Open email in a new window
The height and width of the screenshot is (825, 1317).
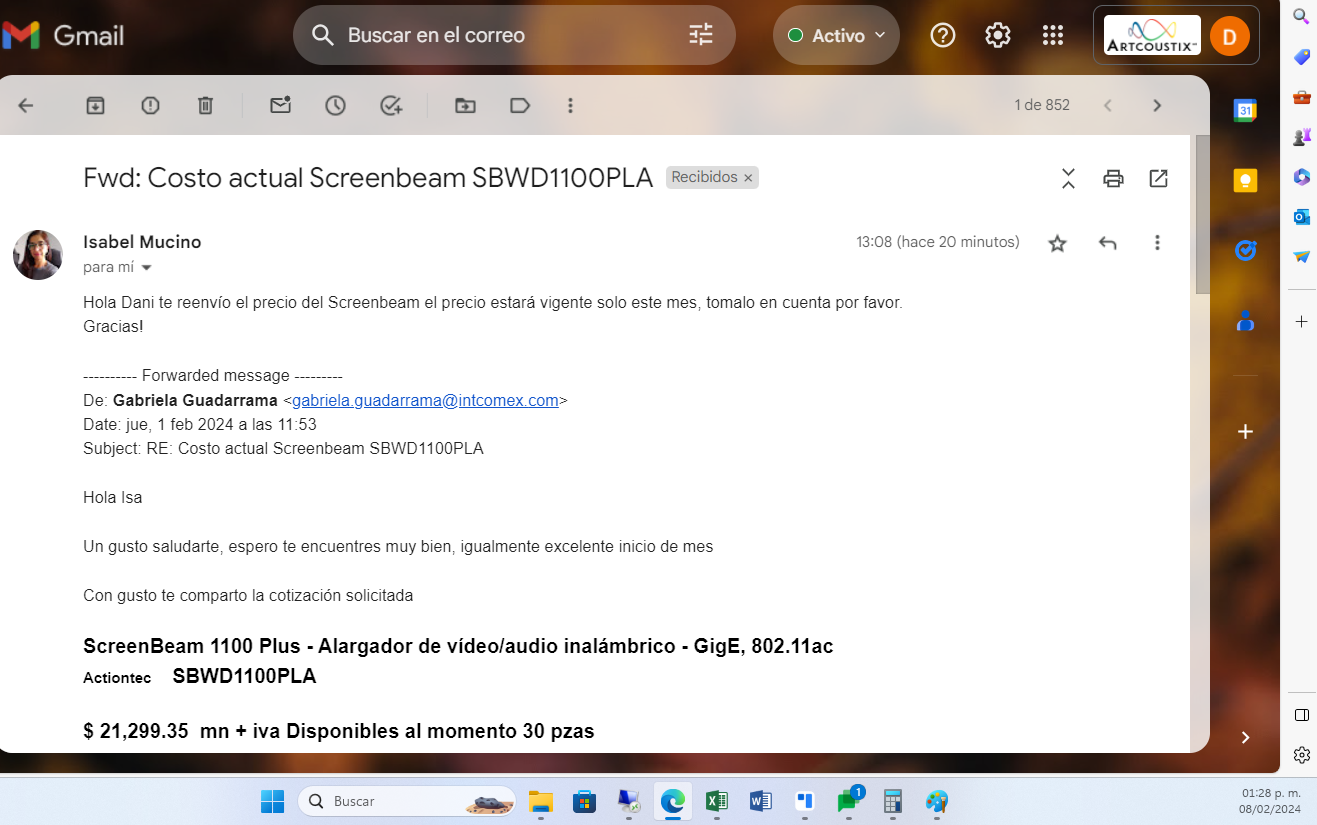click(1158, 178)
